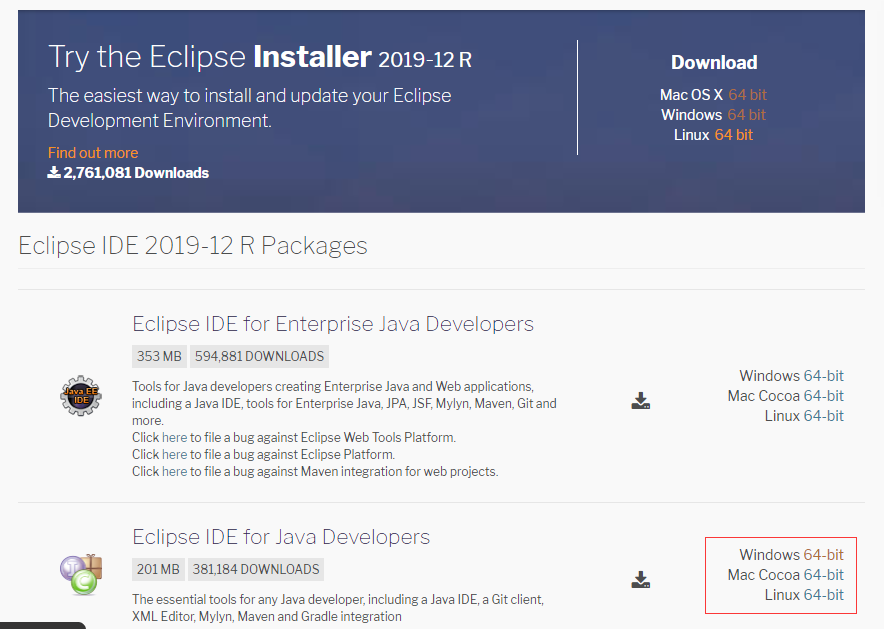
Task: Download the installer for Windows 64 bit
Action: [x=746, y=114]
